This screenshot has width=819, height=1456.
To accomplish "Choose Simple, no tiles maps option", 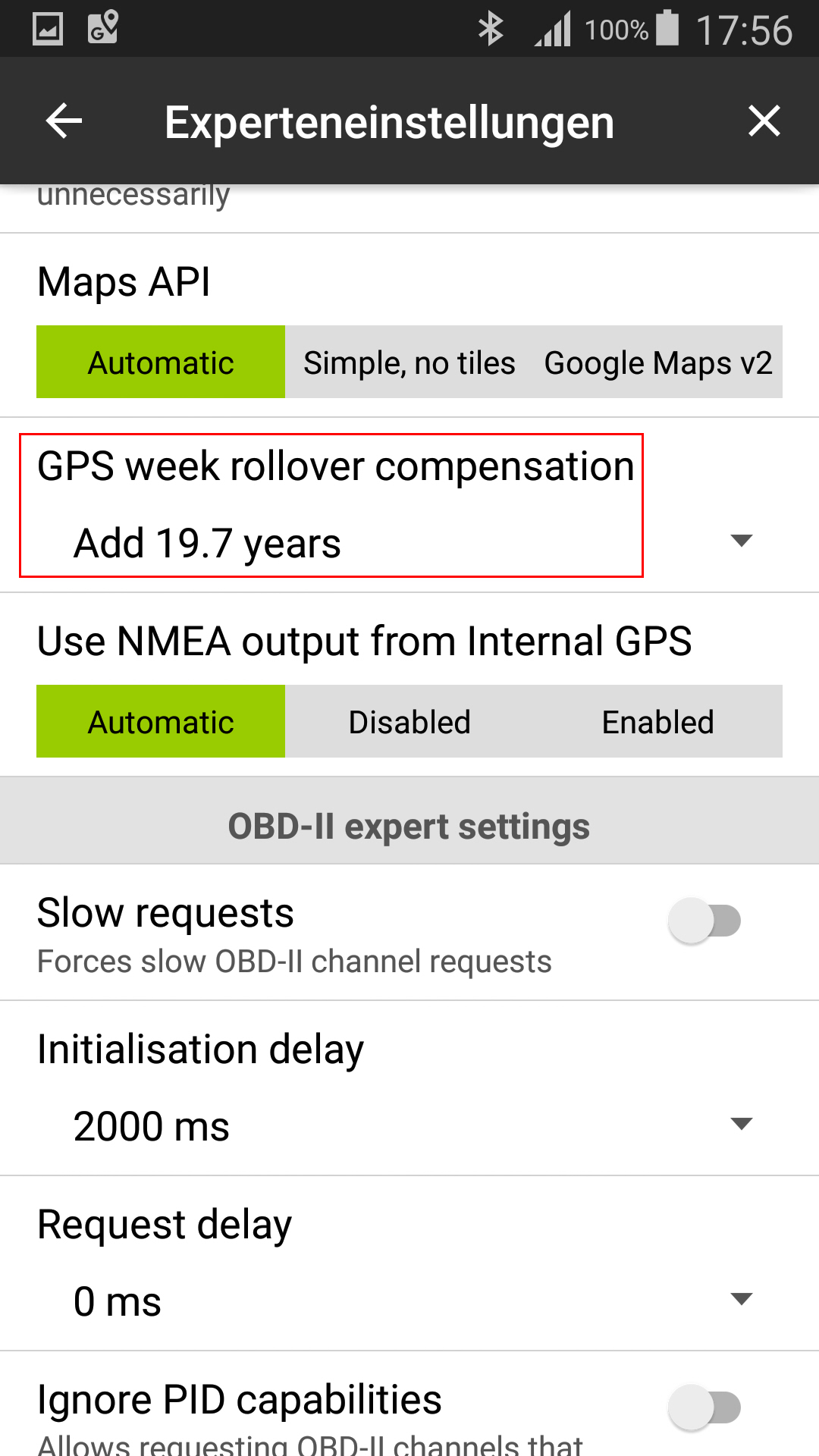I will (x=409, y=362).
